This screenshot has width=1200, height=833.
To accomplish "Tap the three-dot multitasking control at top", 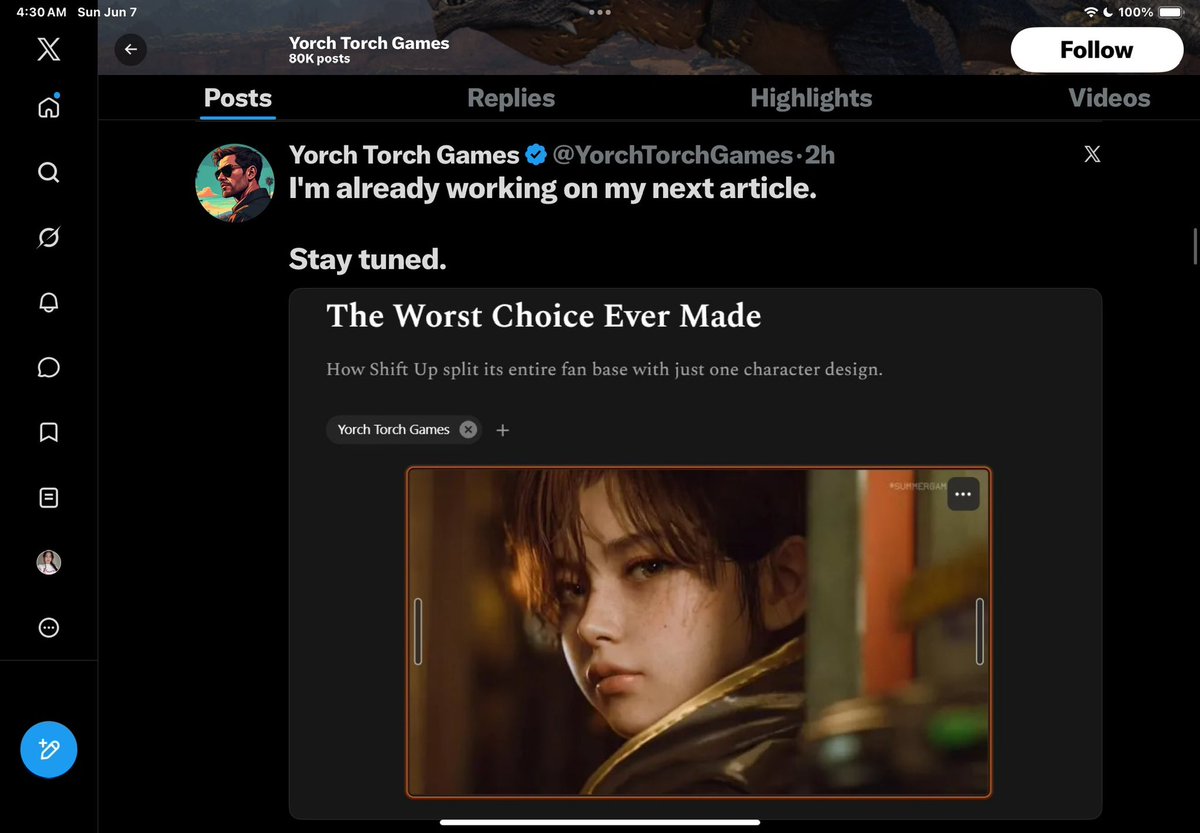I will (x=600, y=12).
